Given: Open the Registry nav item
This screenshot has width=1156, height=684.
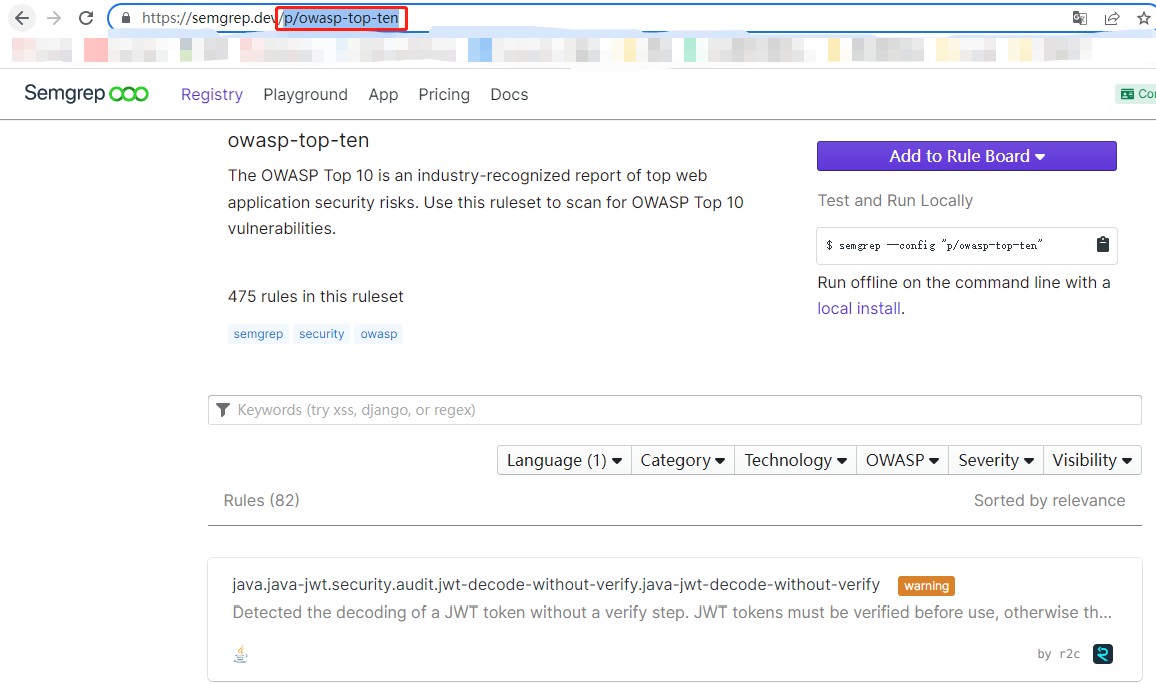Looking at the screenshot, I should 212,94.
